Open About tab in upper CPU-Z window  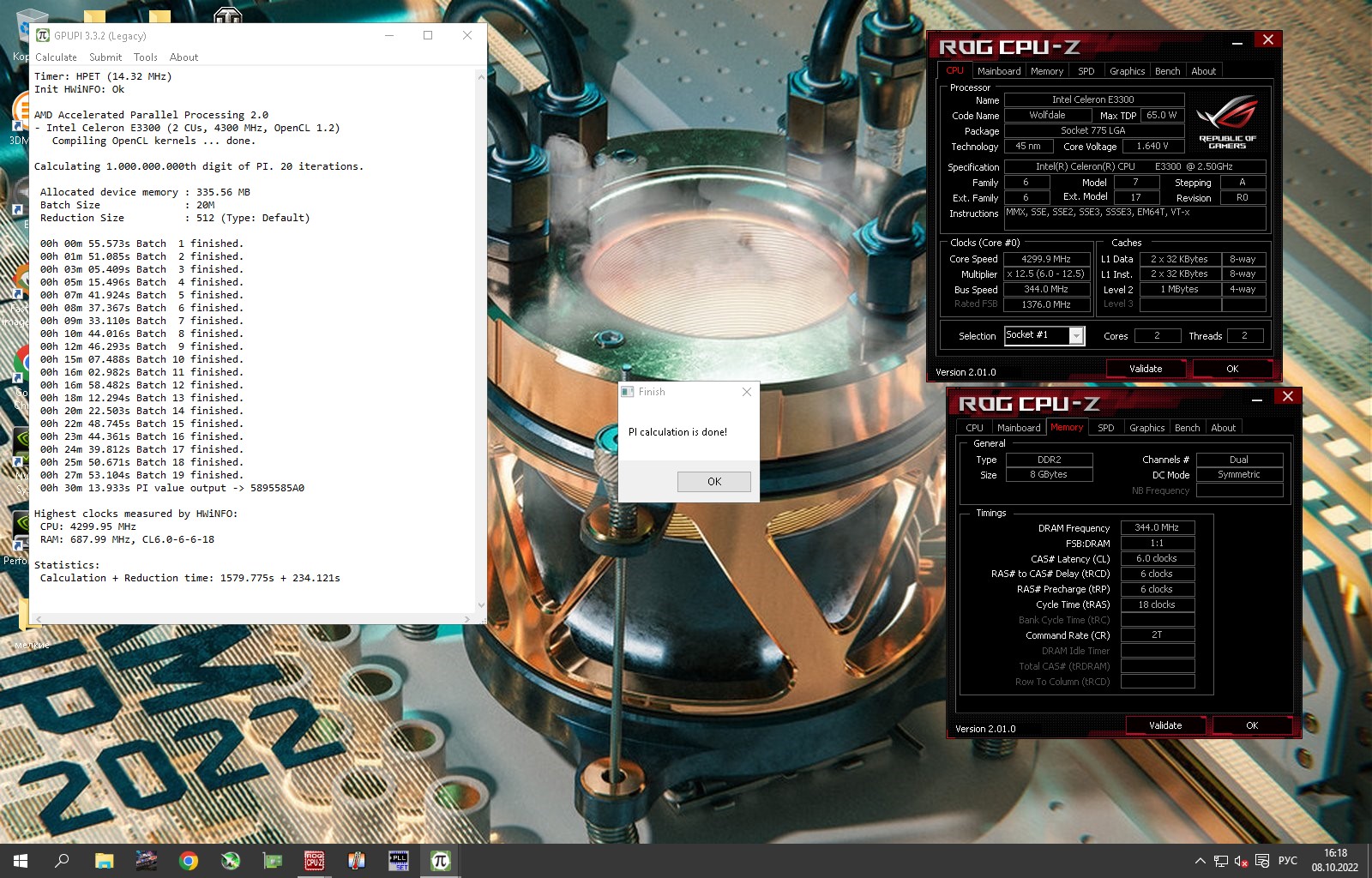click(1203, 71)
